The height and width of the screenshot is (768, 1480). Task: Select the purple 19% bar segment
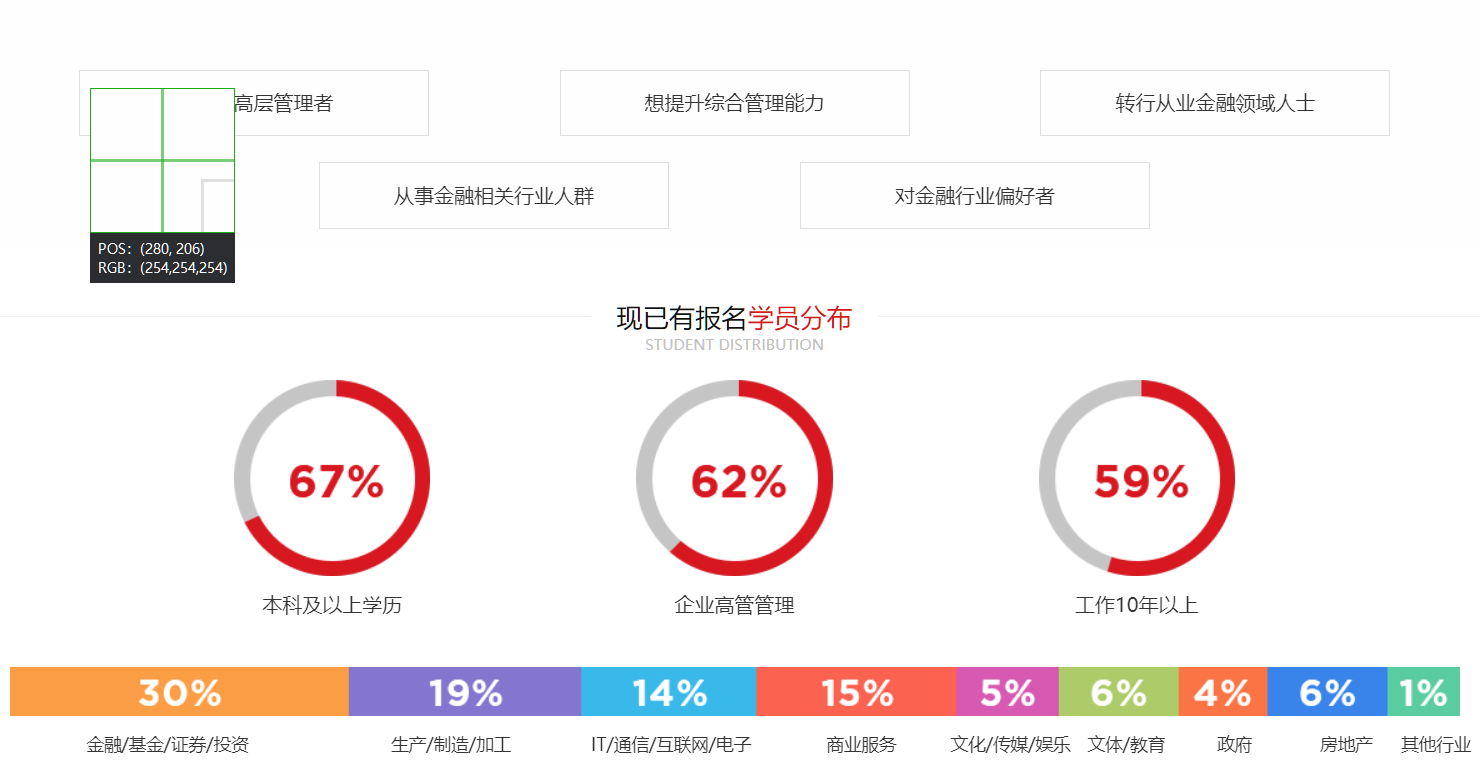[x=465, y=692]
